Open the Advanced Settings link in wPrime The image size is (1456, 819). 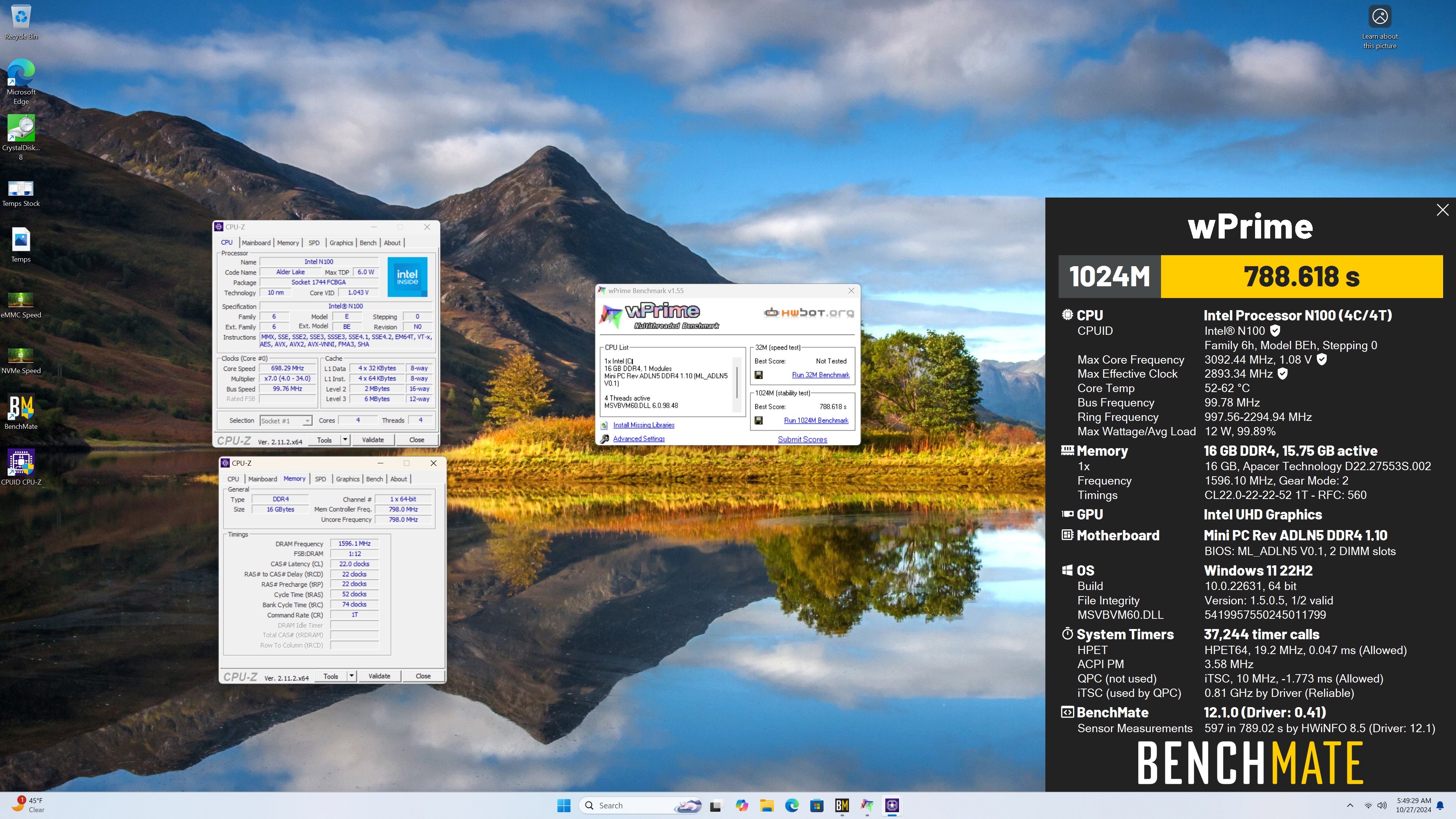click(x=639, y=439)
